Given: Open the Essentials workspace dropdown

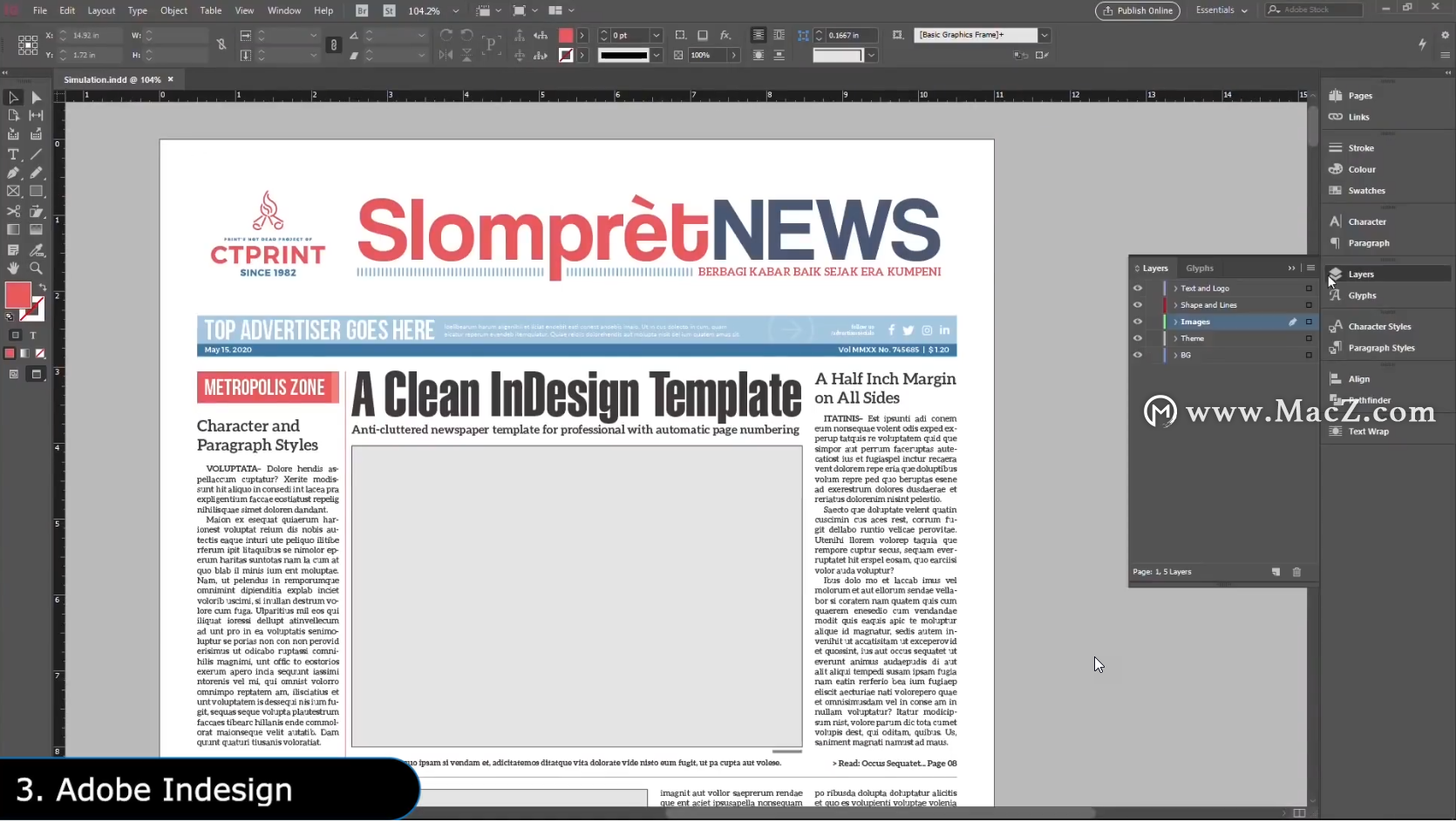Looking at the screenshot, I should point(1221,10).
